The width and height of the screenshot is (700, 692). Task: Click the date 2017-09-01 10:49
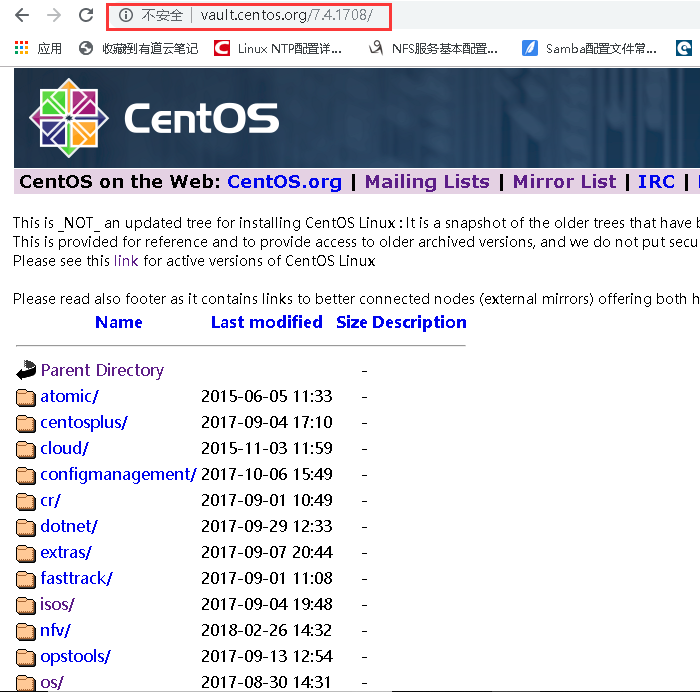pos(267,500)
